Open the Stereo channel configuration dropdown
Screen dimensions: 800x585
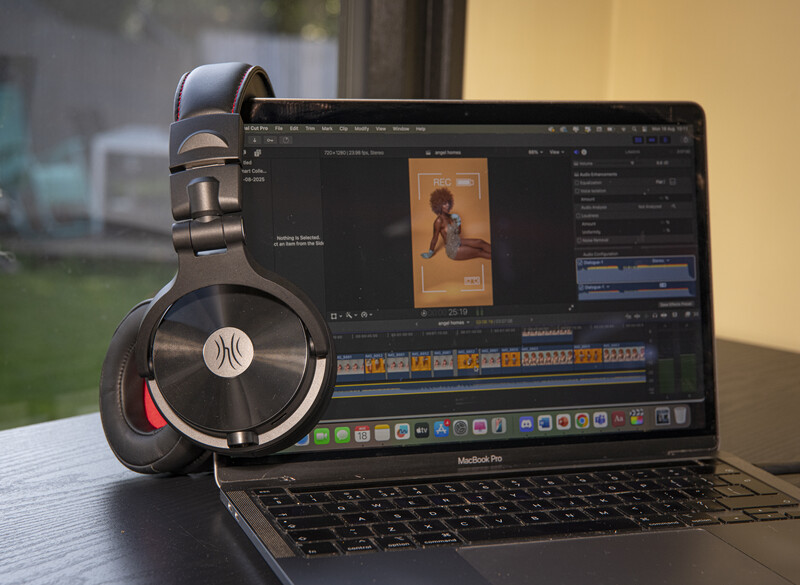(x=661, y=261)
